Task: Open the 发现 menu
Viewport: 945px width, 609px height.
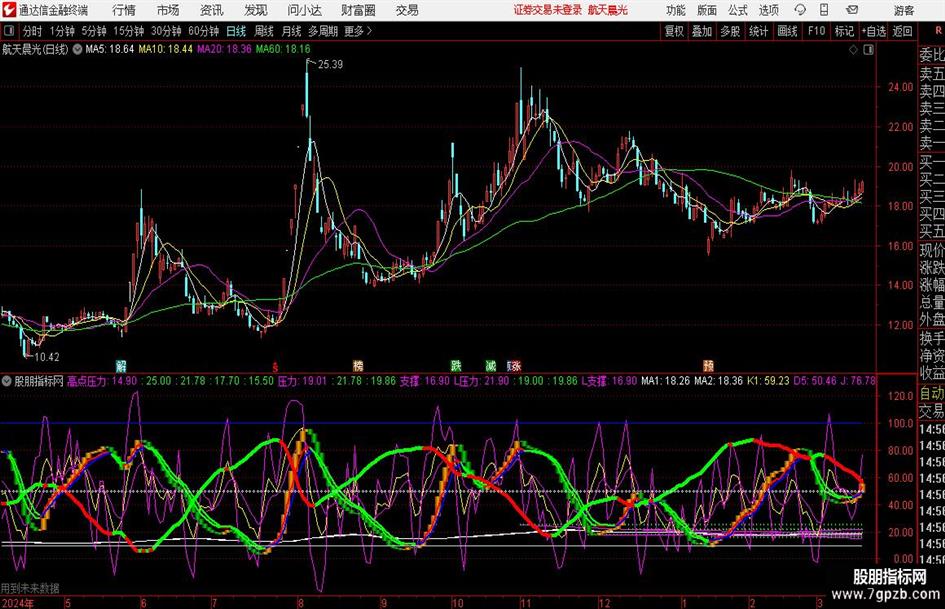Action: pyautogui.click(x=256, y=10)
